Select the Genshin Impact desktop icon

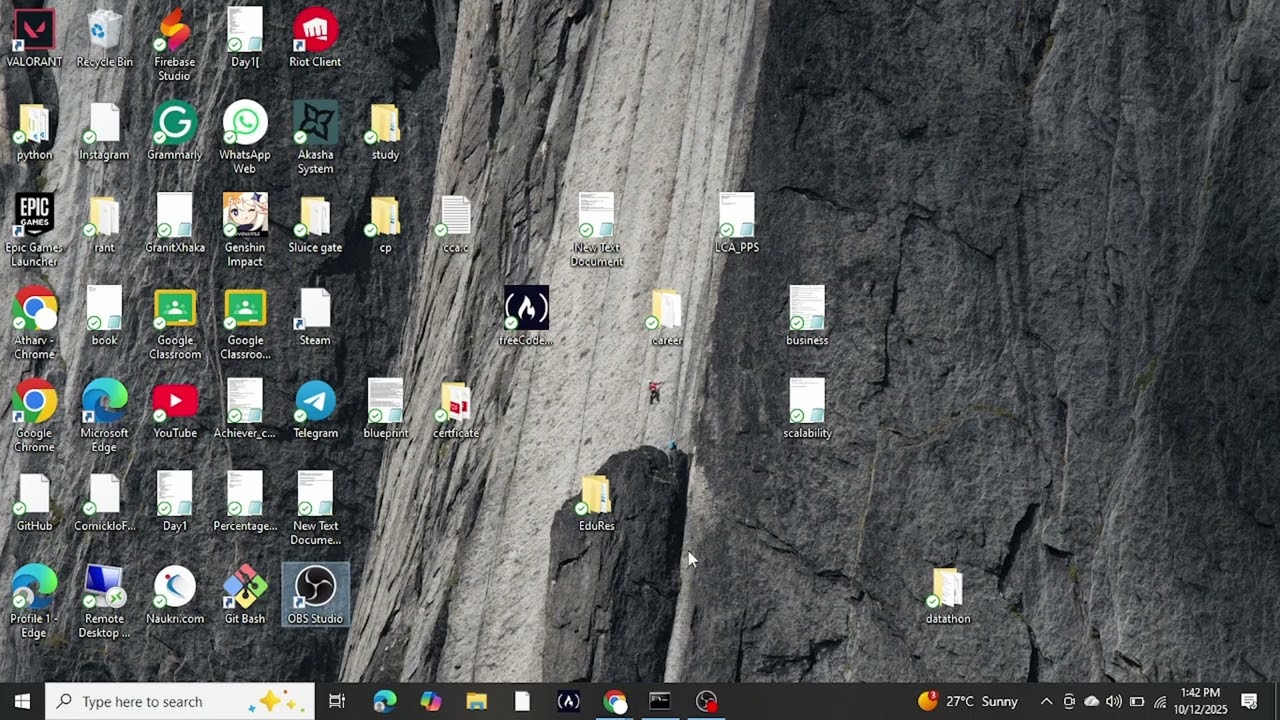[x=245, y=216]
